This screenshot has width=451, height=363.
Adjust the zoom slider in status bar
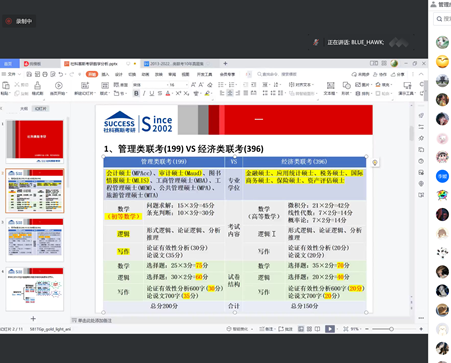pyautogui.click(x=391, y=329)
